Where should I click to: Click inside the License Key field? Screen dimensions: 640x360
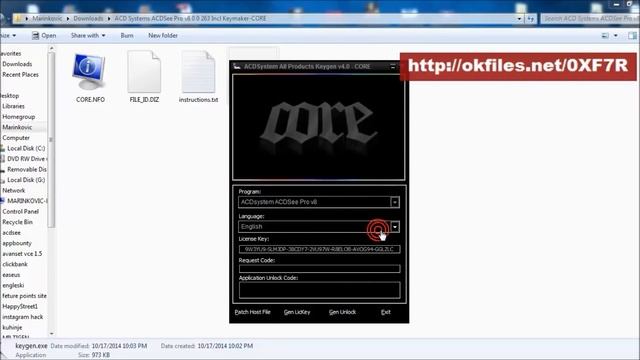[x=319, y=249]
